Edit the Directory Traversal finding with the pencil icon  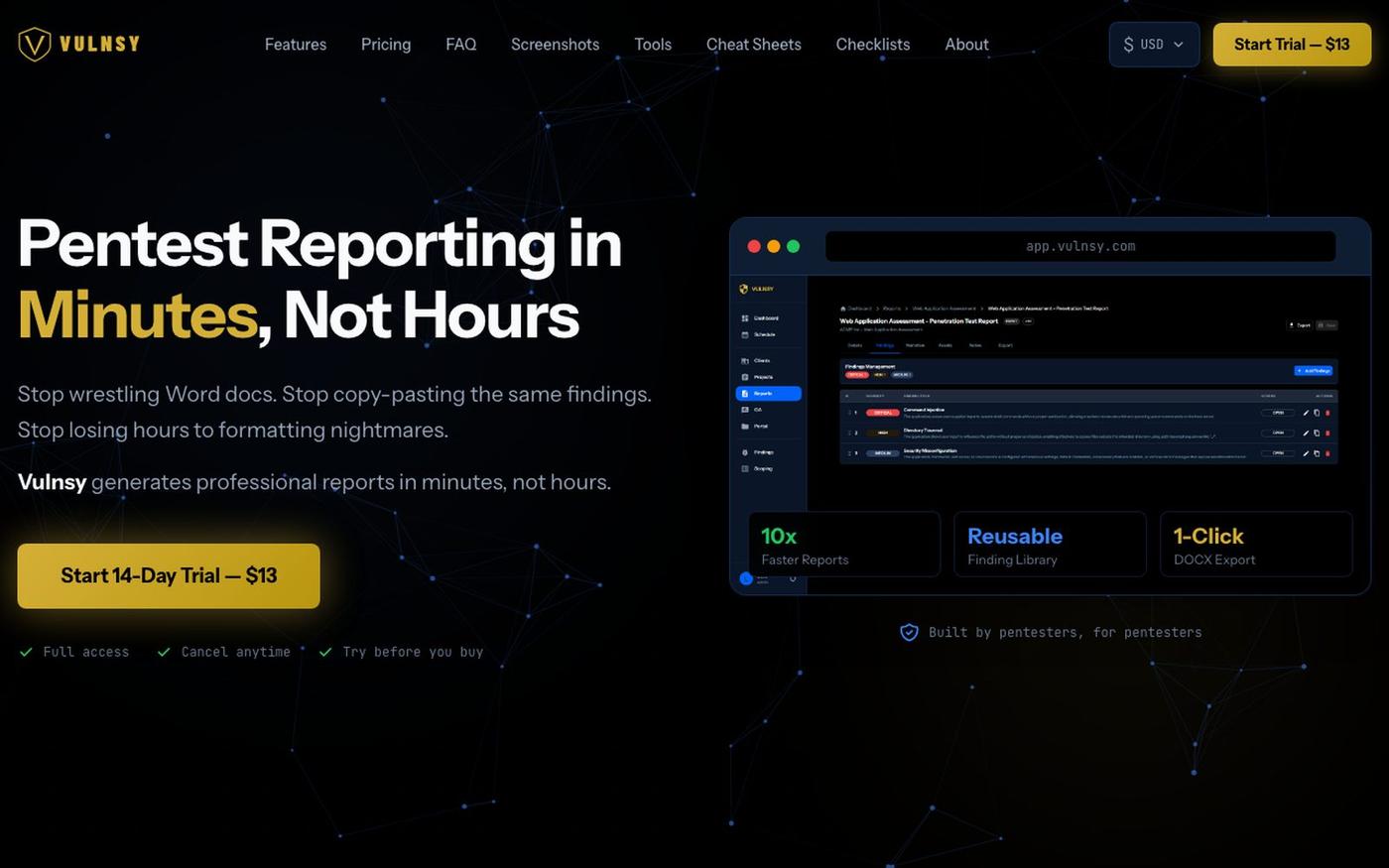pos(1306,433)
